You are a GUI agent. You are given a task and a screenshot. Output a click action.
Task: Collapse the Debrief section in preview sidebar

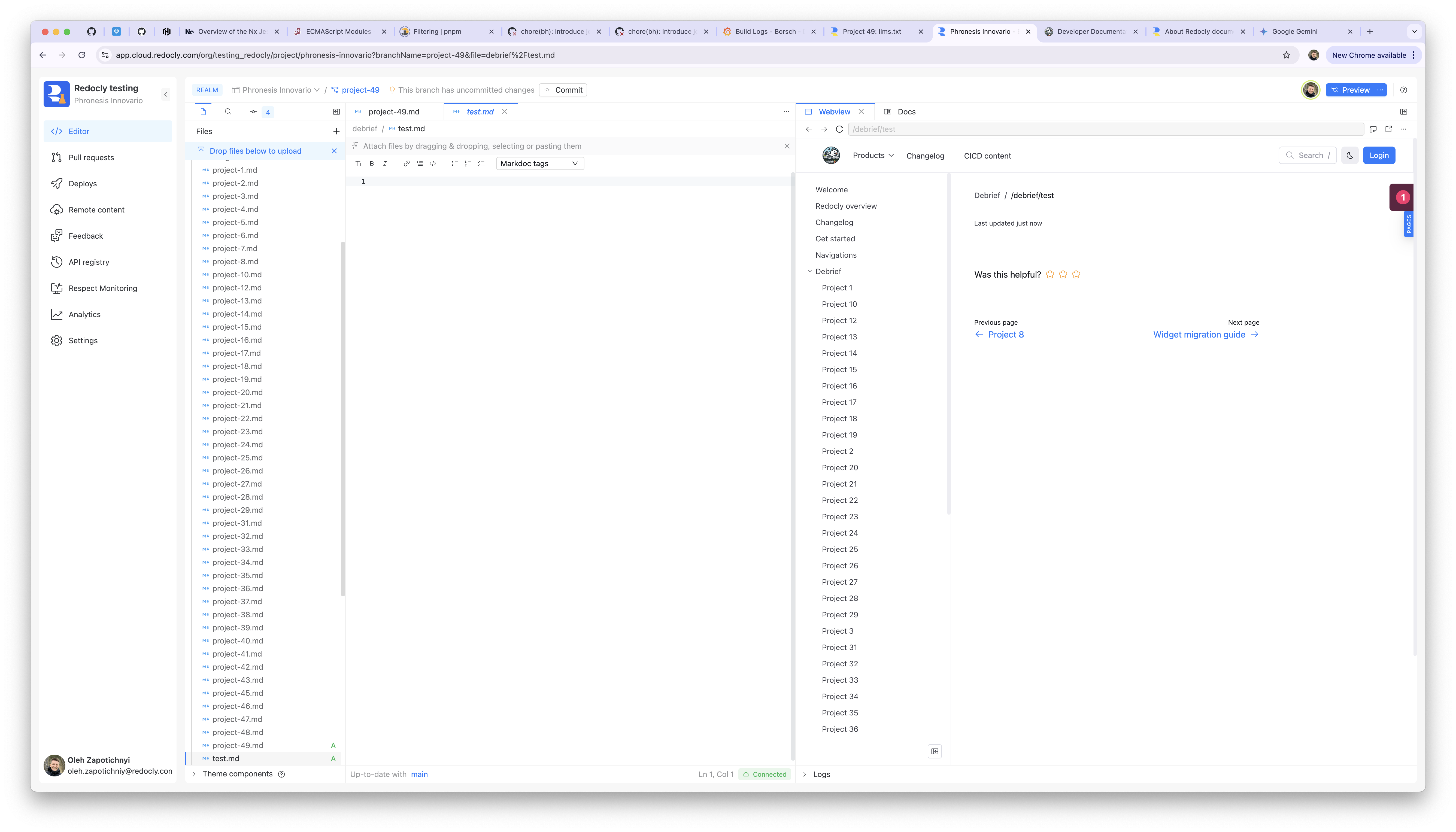tap(810, 271)
